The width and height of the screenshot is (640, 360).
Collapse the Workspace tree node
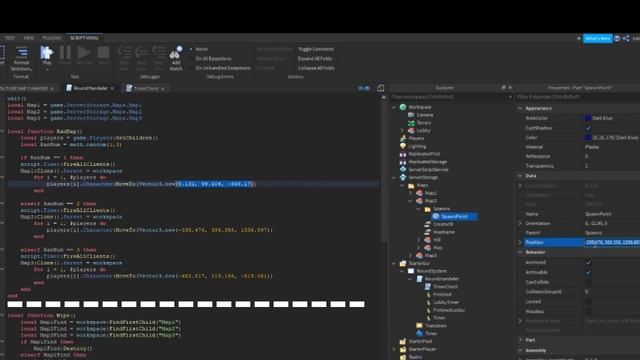pyautogui.click(x=394, y=107)
